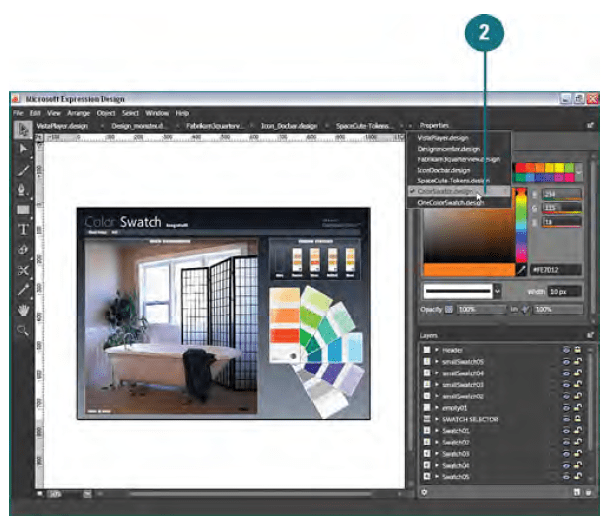Choose OneColorSwatch.design from document list
The width and height of the screenshot is (608, 524).
pos(451,202)
